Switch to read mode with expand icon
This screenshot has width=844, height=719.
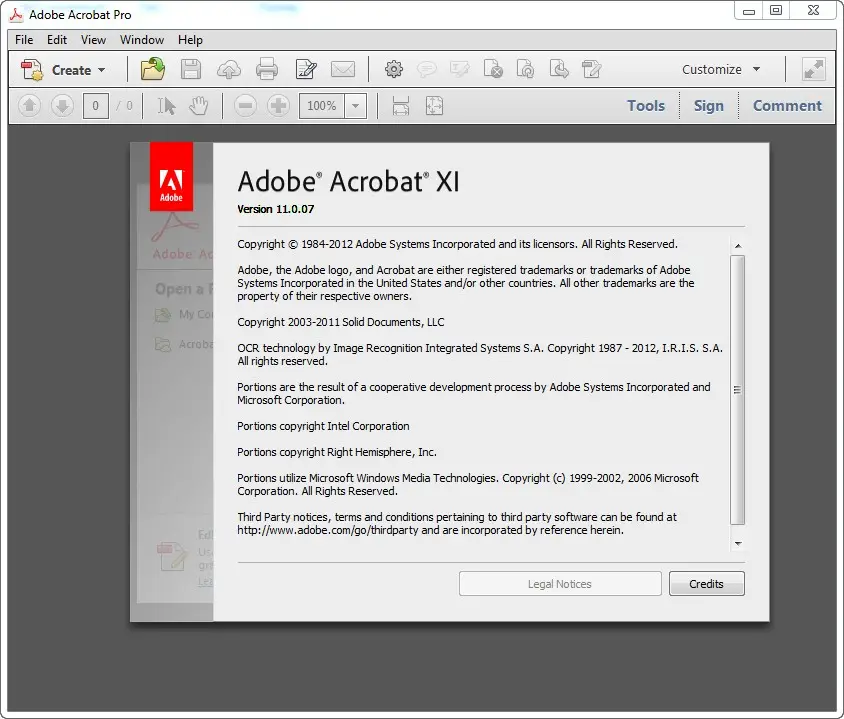coord(813,69)
